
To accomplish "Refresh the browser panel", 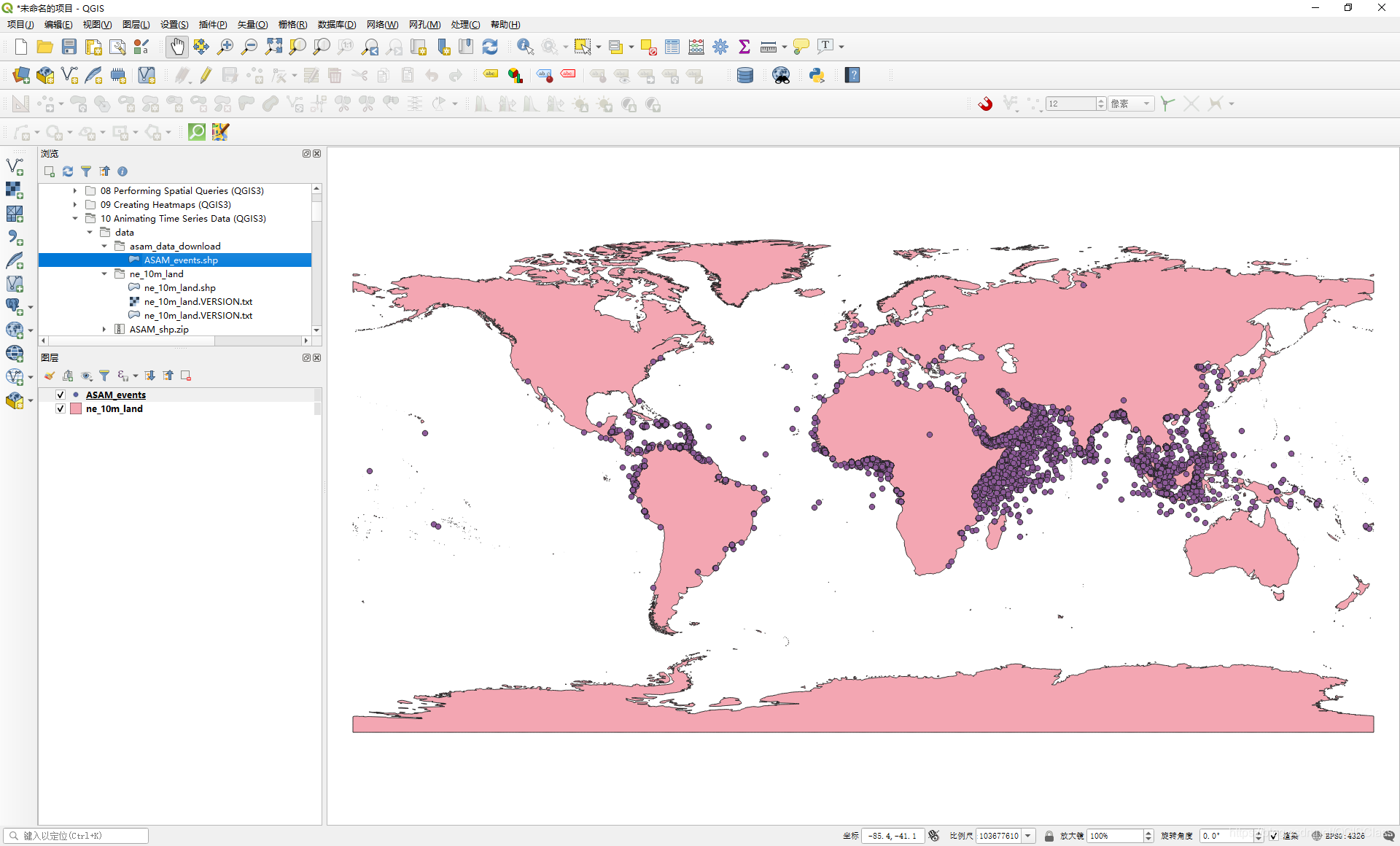I will point(68,171).
